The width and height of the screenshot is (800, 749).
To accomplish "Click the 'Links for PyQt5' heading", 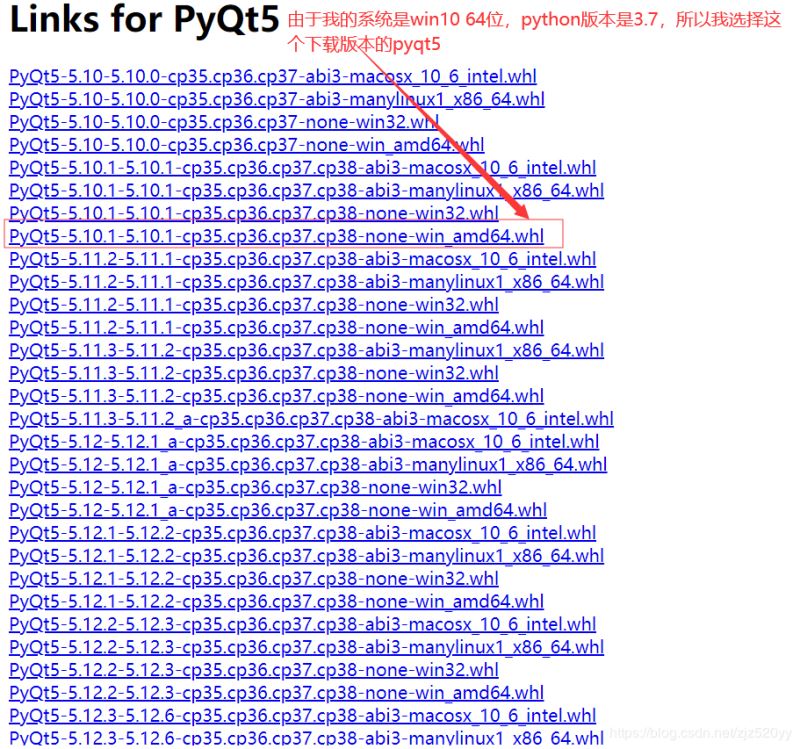I will click(145, 19).
